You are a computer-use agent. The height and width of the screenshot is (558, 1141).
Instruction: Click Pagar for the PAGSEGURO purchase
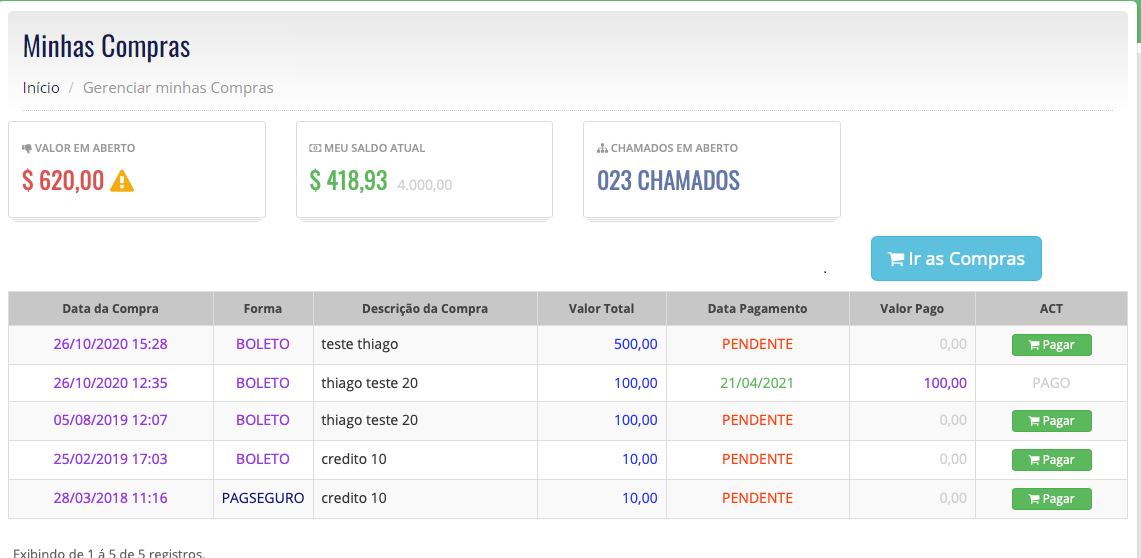[x=1051, y=498]
